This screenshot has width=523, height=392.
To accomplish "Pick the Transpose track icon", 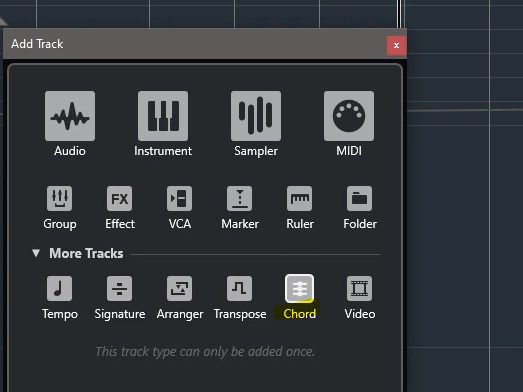I will pyautogui.click(x=239, y=289).
